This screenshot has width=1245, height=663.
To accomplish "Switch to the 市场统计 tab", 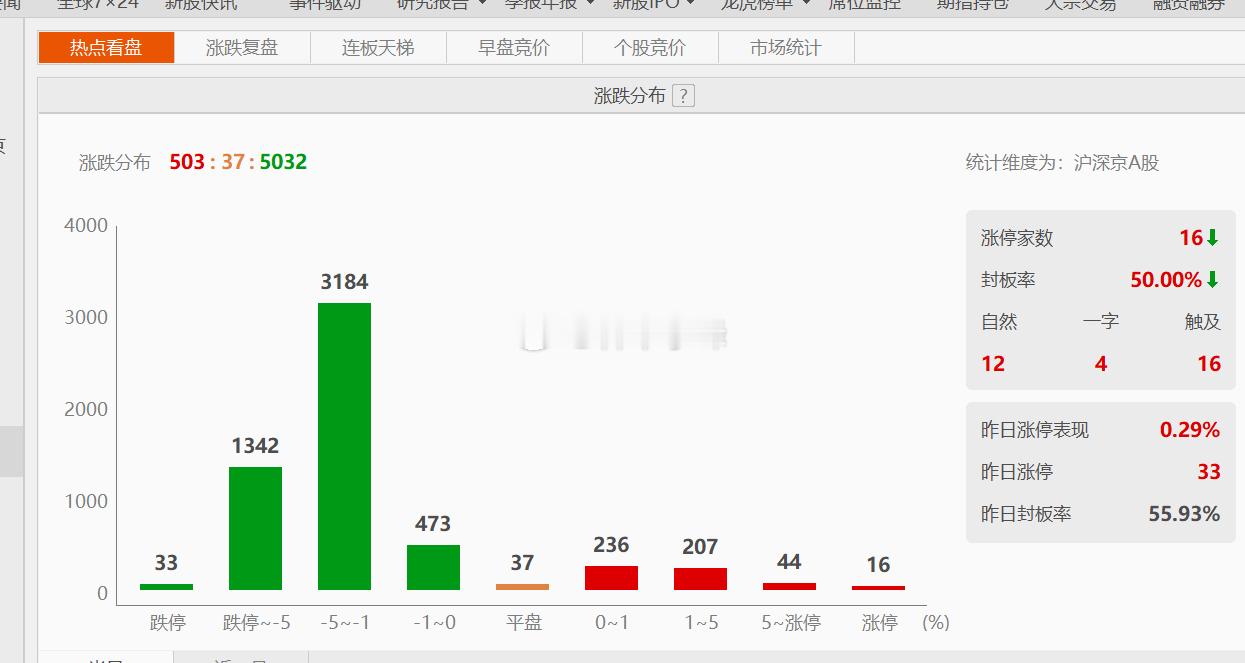I will 786,48.
